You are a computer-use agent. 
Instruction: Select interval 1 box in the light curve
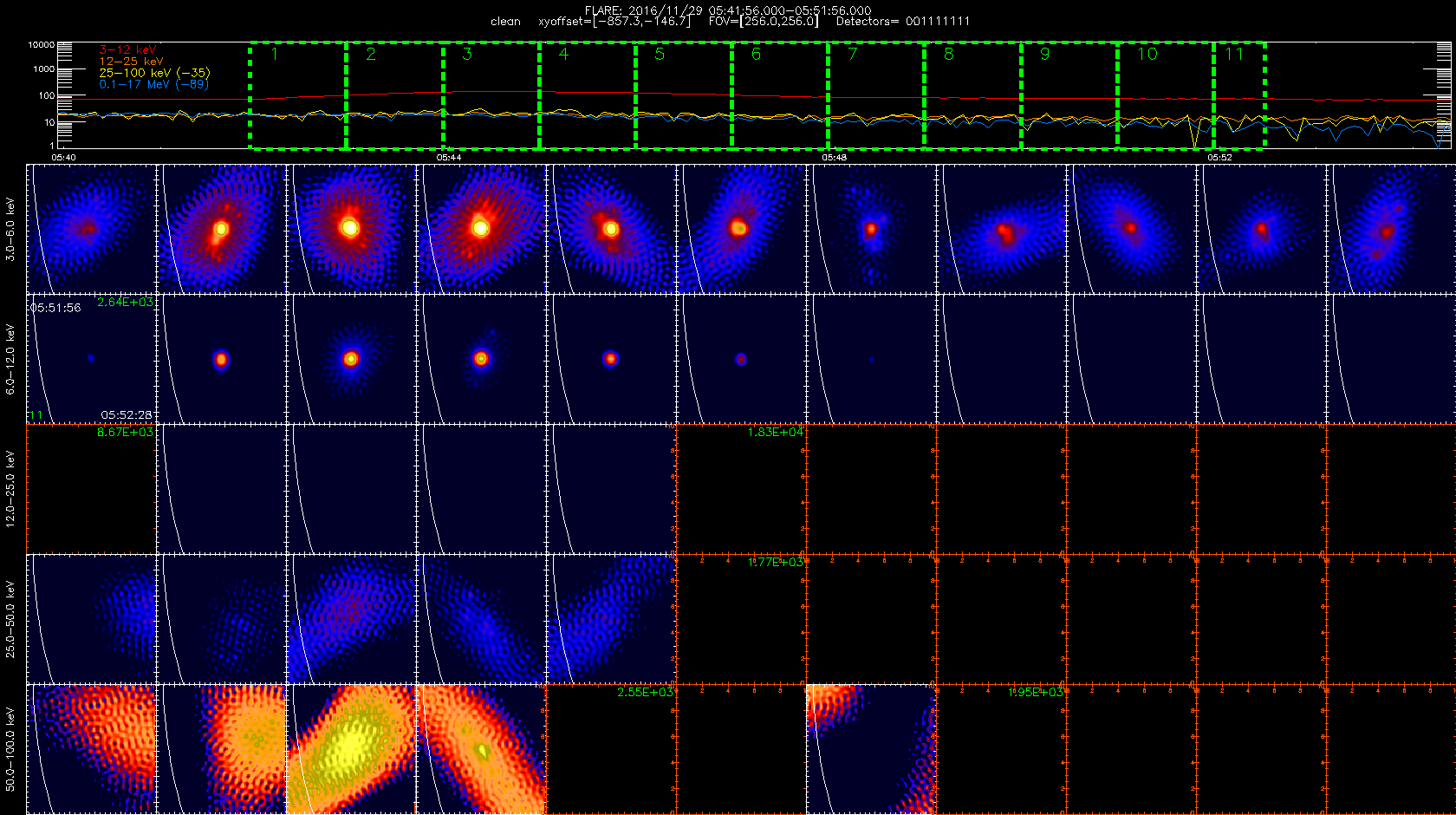click(x=298, y=95)
